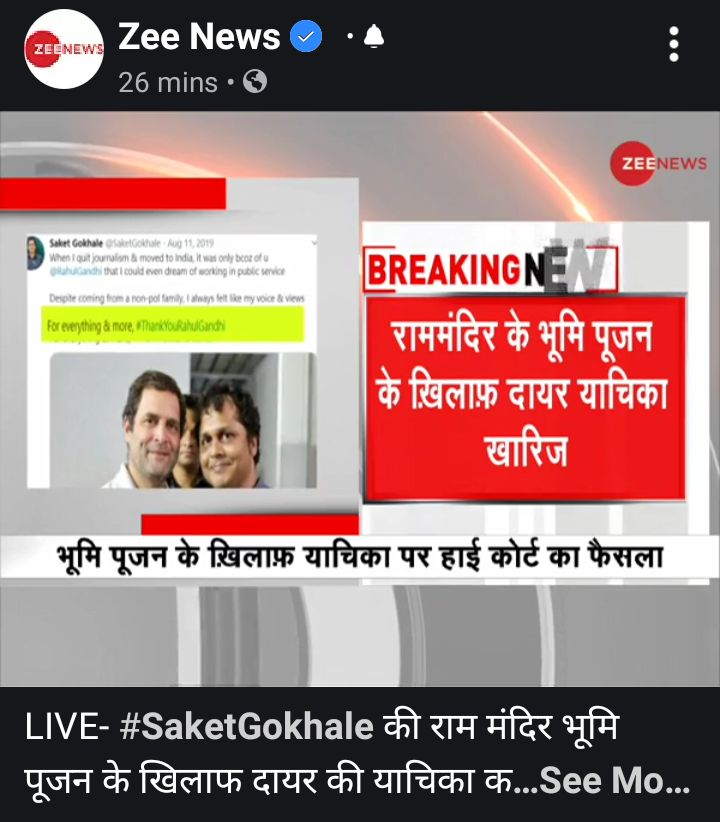Viewport: 720px width, 822px height.
Task: Tap the small Saket Gokhale avatar in the tweet
Action: click(x=35, y=253)
